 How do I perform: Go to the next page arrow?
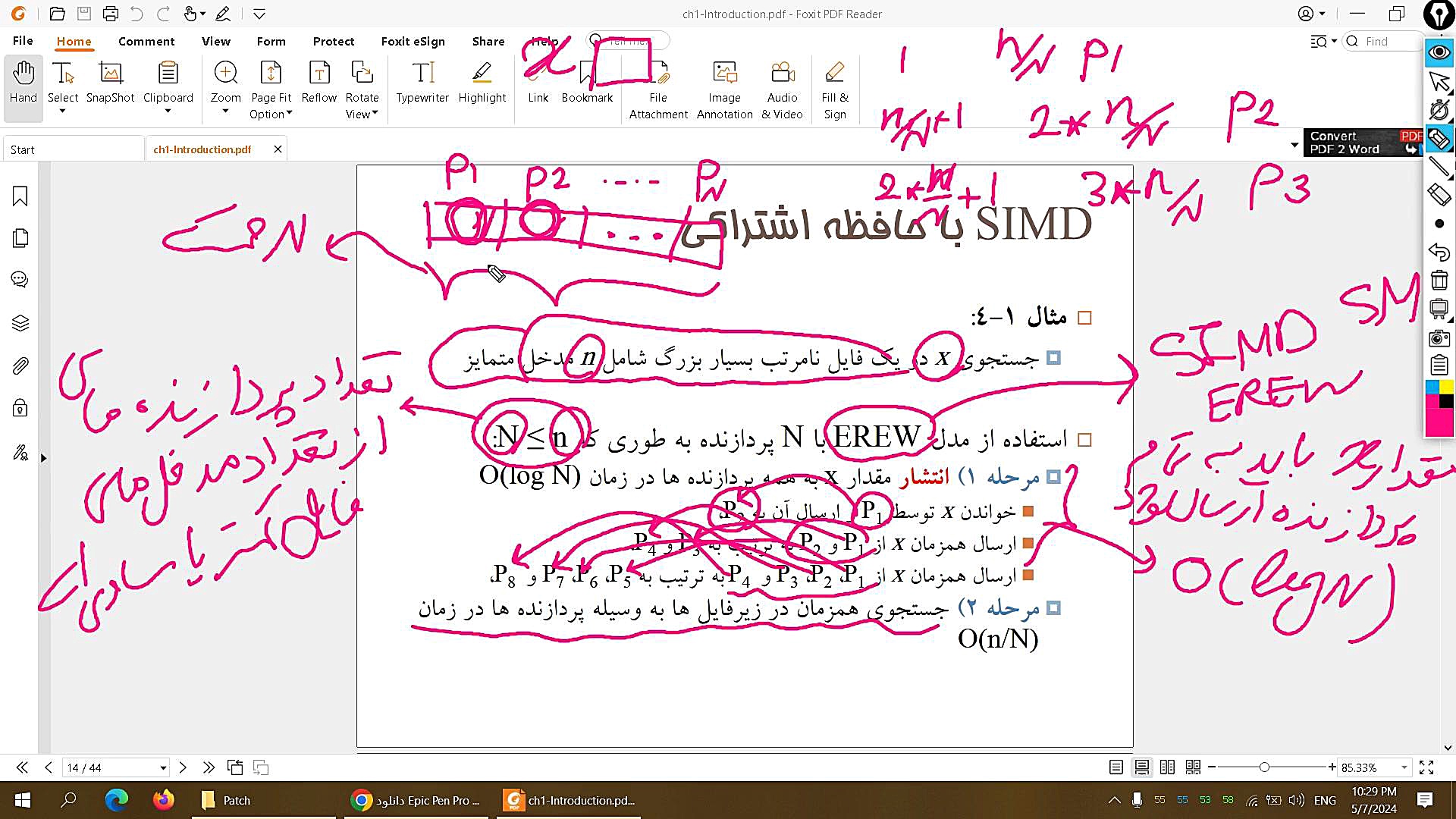tap(183, 767)
